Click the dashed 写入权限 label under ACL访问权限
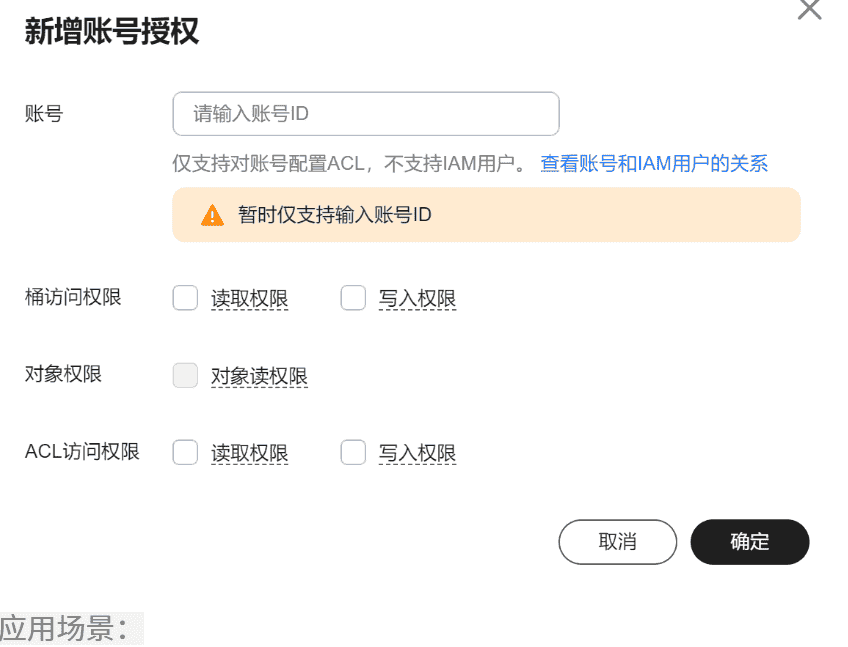848x647 pixels. (418, 453)
